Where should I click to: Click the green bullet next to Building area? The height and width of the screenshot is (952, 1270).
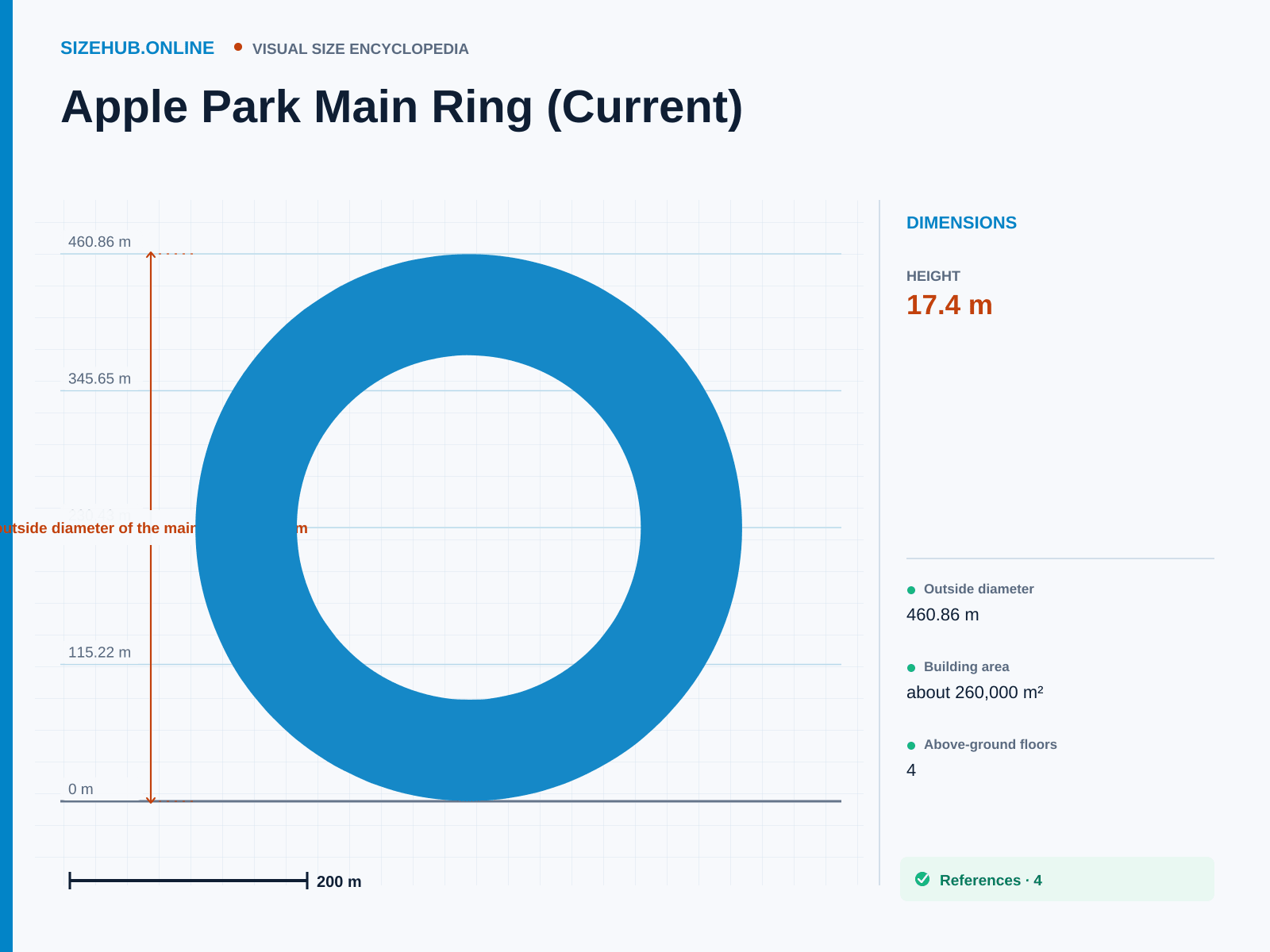pos(911,667)
